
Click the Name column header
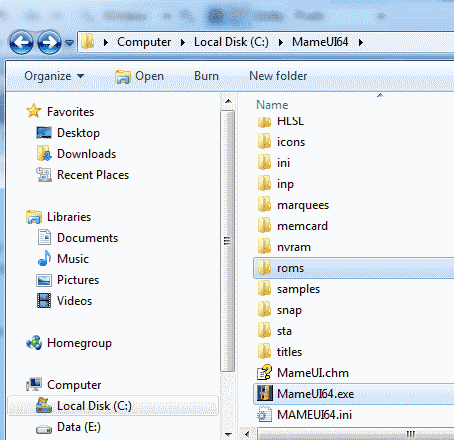pos(272,105)
